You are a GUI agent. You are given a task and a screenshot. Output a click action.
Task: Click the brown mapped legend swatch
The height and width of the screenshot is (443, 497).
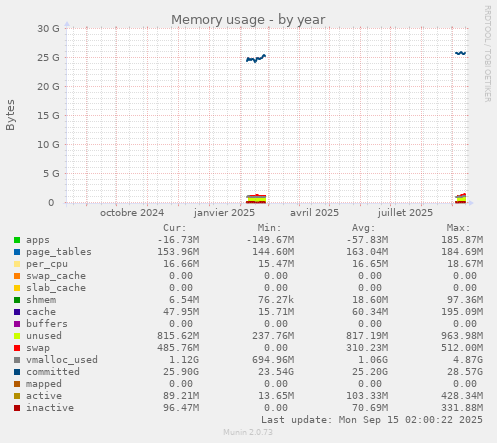pos(17,384)
